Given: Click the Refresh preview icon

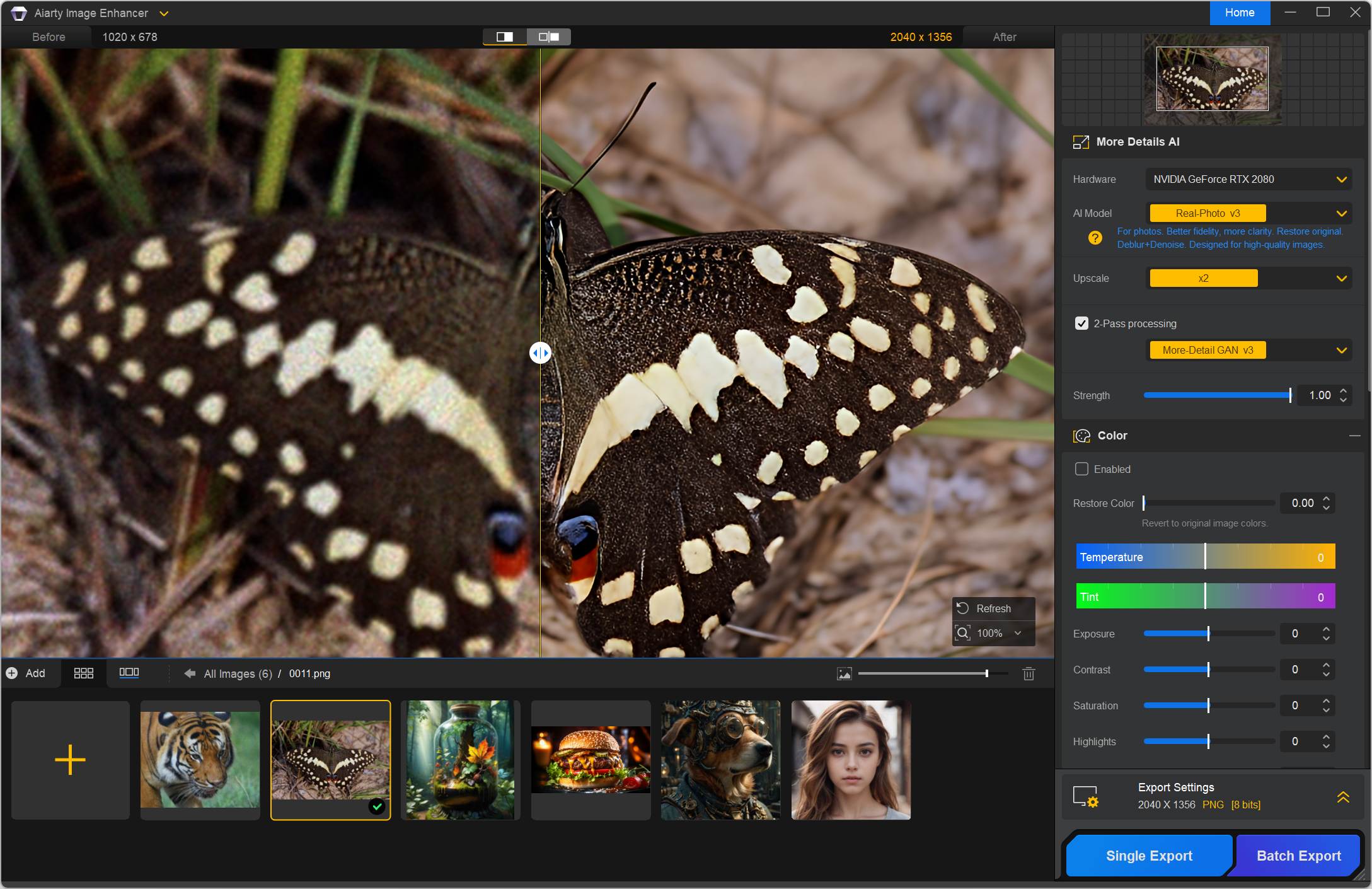Looking at the screenshot, I should 963,608.
